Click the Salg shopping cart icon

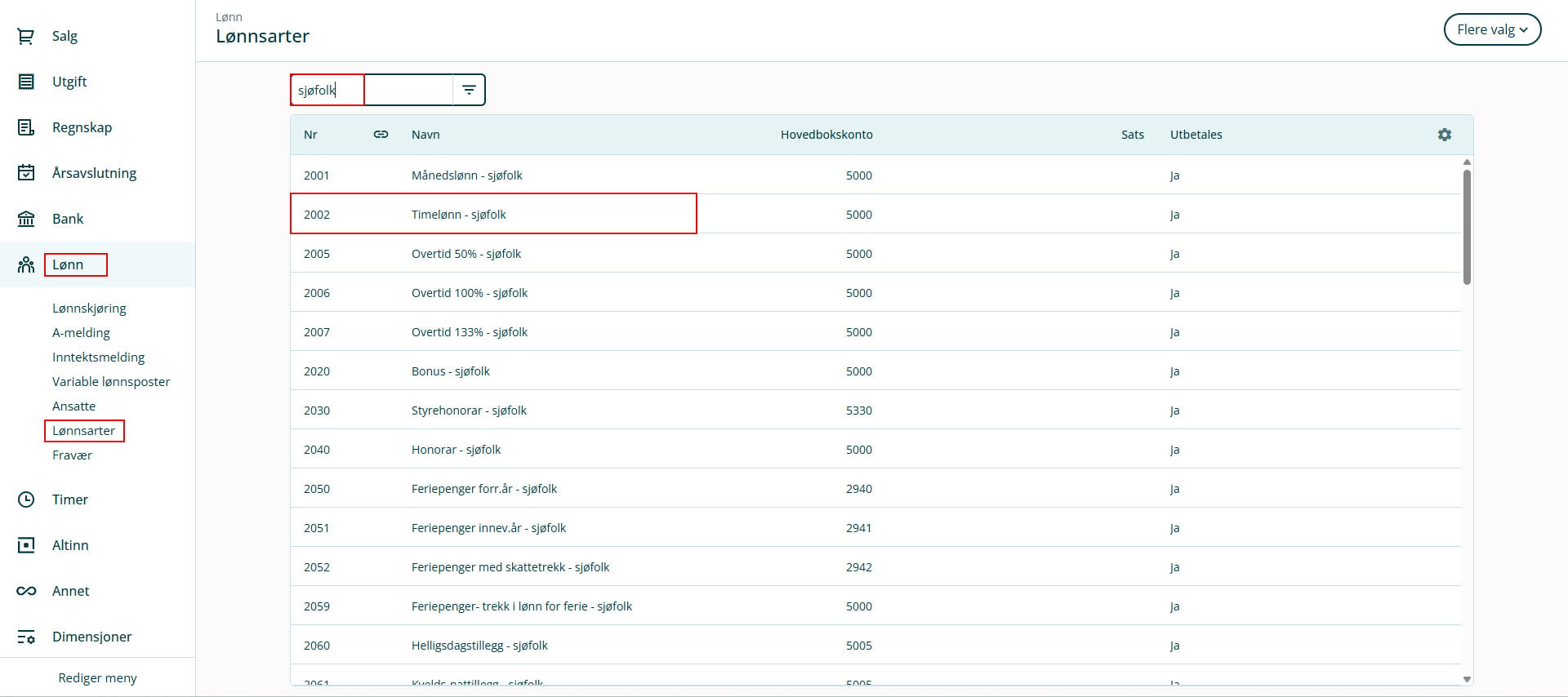(26, 36)
